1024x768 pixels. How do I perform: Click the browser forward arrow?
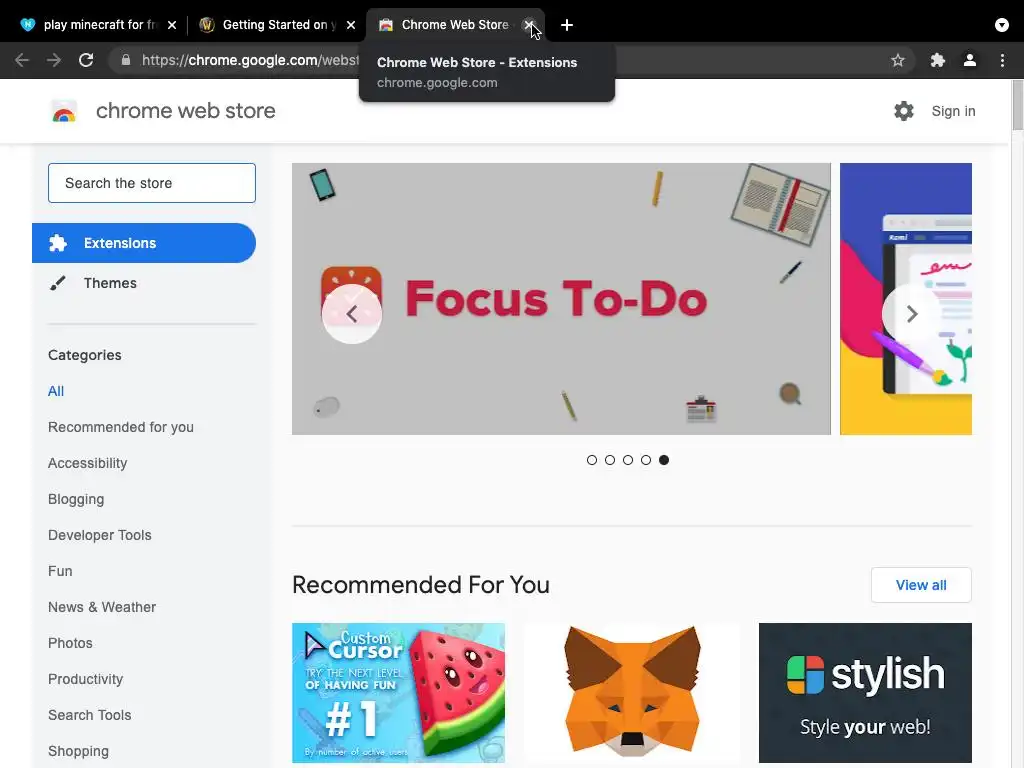coord(54,60)
